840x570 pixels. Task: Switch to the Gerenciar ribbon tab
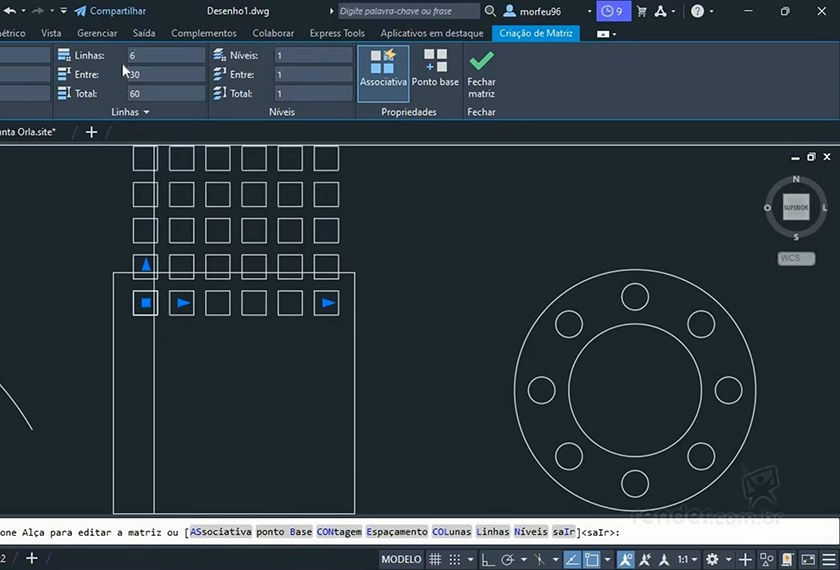click(x=97, y=33)
